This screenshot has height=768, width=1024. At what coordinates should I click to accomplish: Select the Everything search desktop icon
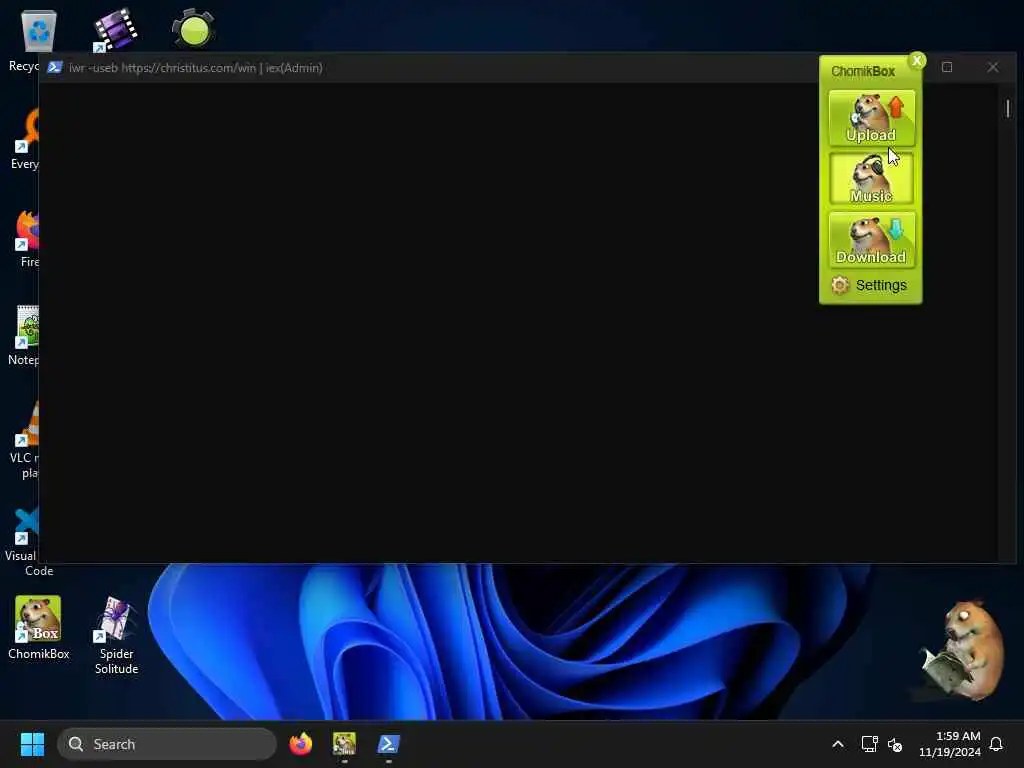click(x=25, y=138)
